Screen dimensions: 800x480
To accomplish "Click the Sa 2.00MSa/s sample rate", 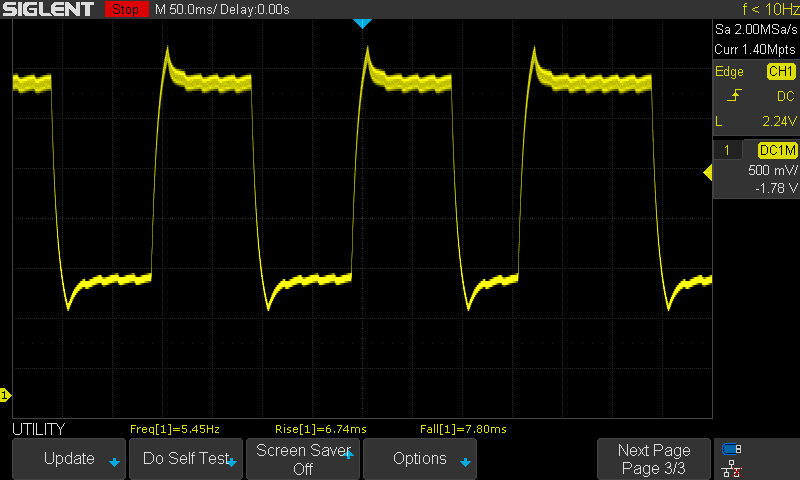I will click(756, 30).
